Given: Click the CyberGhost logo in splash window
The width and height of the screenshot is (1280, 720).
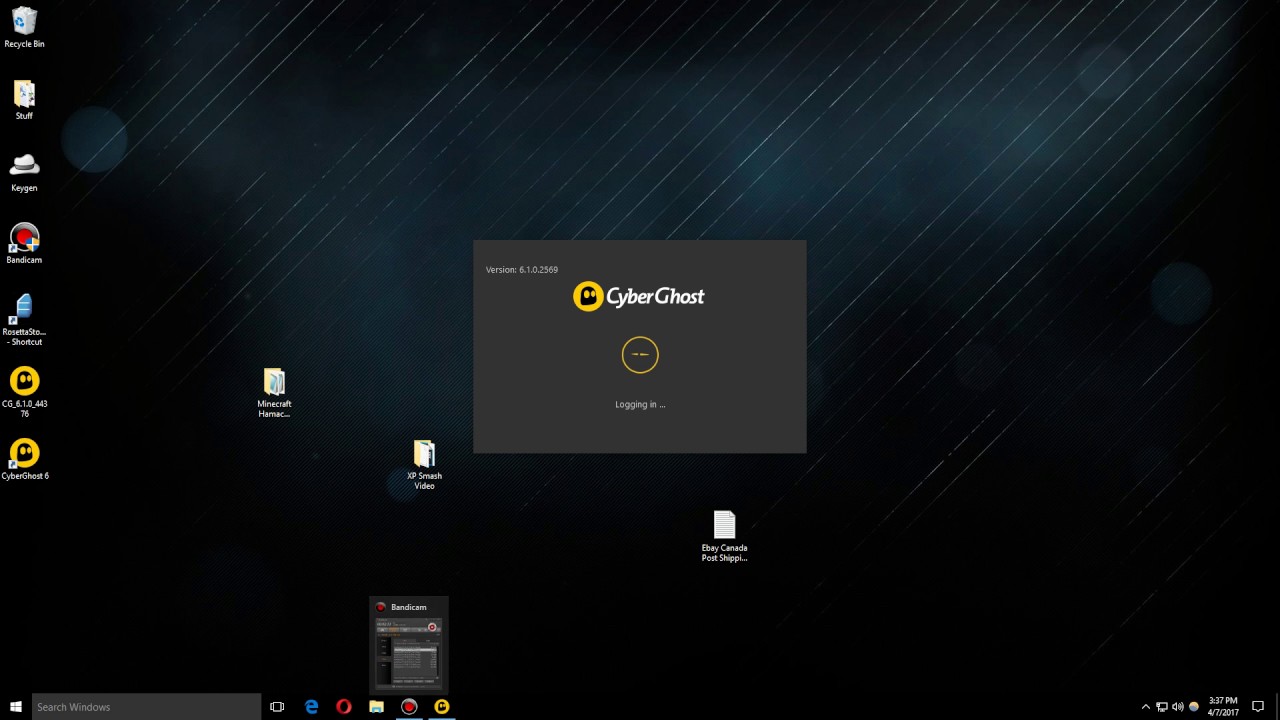Looking at the screenshot, I should pos(639,296).
